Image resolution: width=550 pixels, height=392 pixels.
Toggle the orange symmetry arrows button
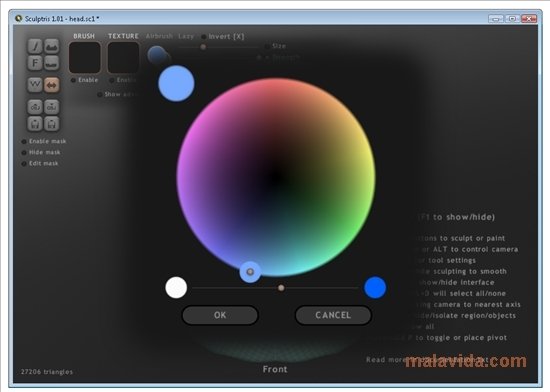(52, 85)
